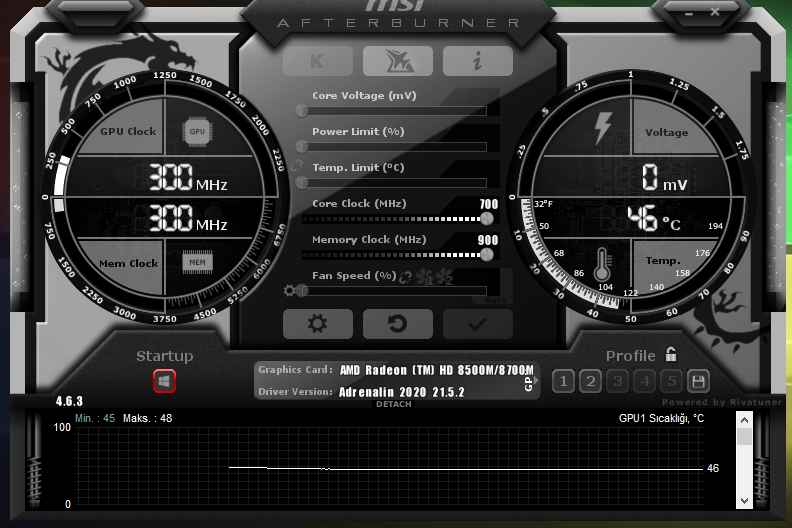Viewport: 792px width, 528px height.
Task: Click the Temp. Limit slider handle
Action: pyautogui.click(x=302, y=182)
